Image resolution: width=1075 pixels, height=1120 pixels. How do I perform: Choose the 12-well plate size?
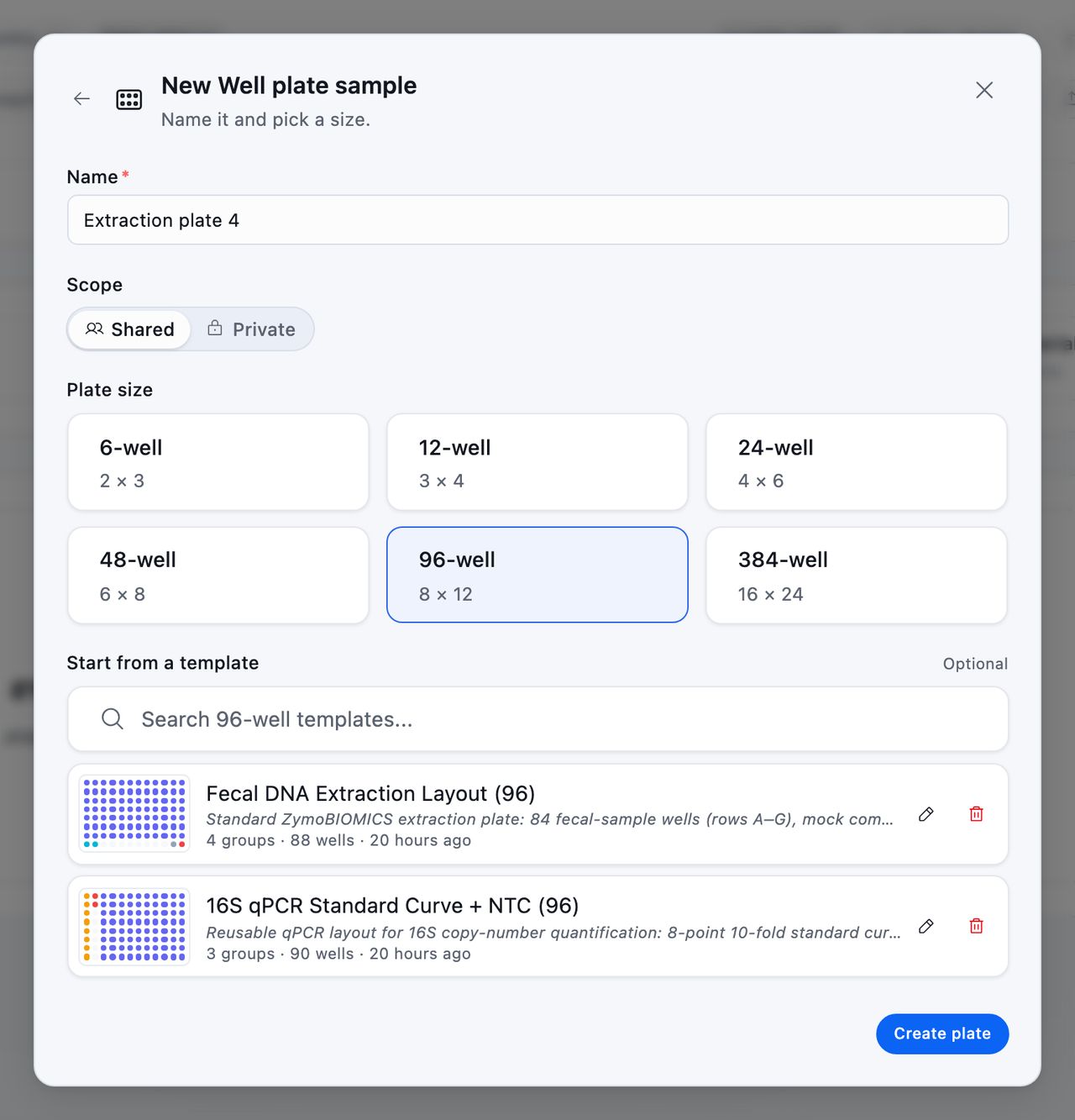coord(537,462)
